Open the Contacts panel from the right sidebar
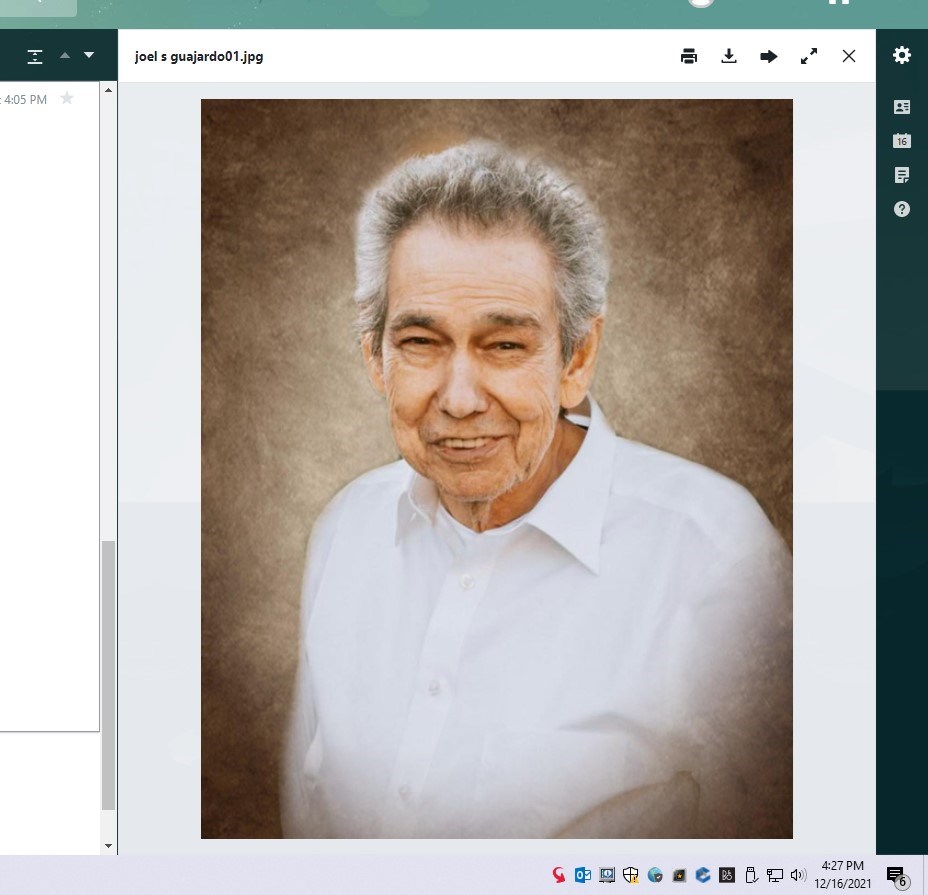The height and width of the screenshot is (895, 928). click(902, 107)
